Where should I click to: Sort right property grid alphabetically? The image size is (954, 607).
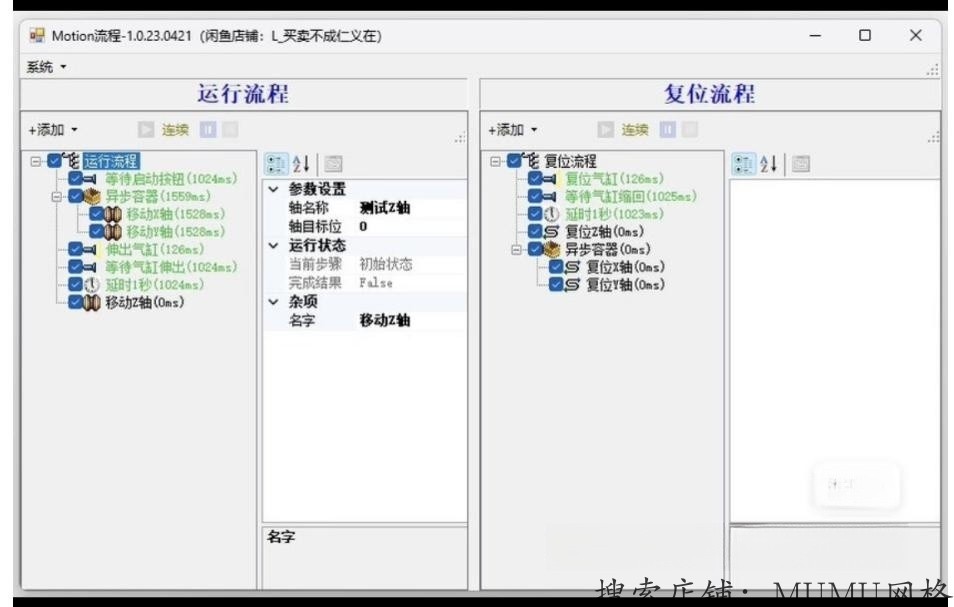pos(769,164)
